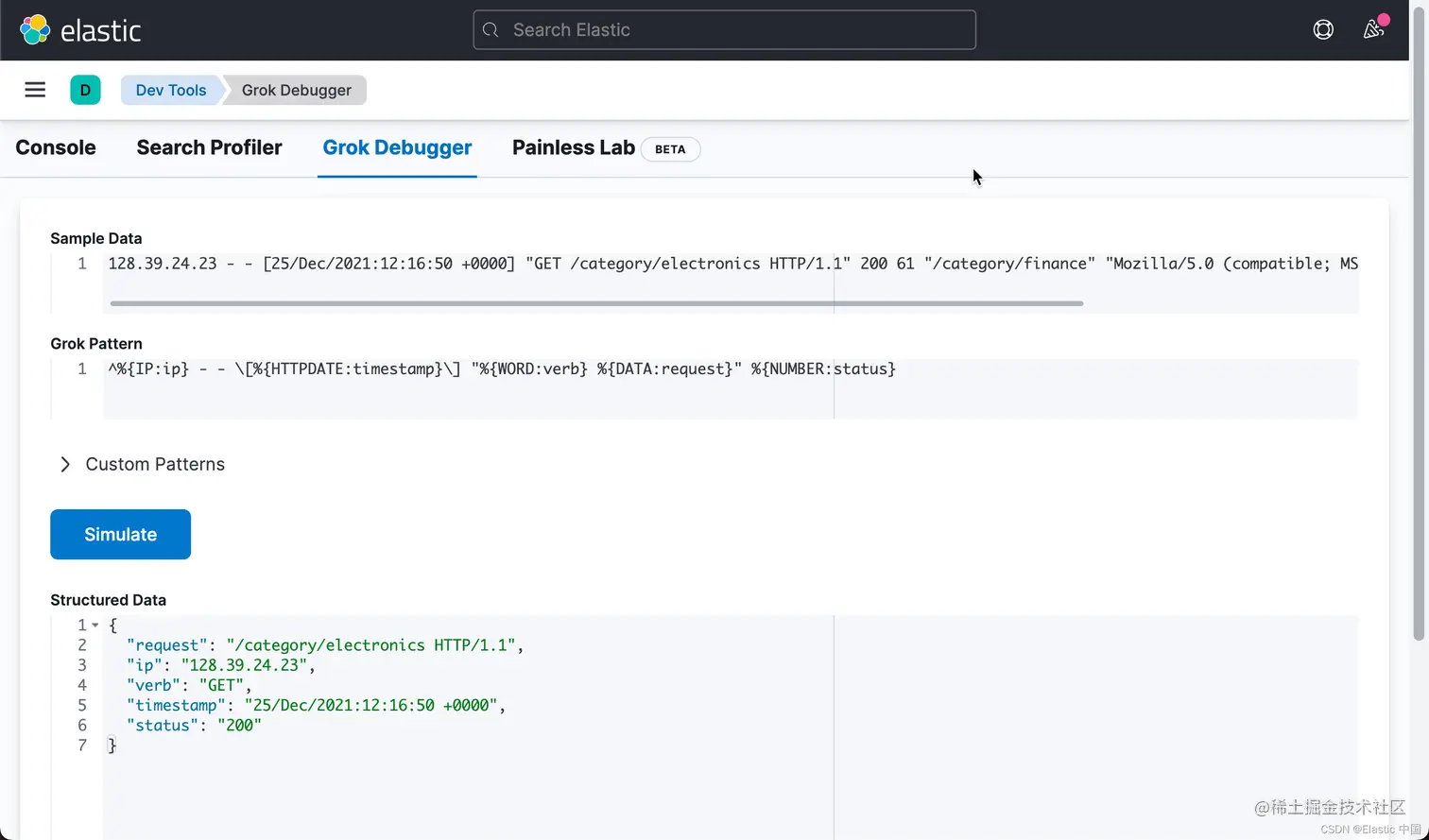Click the "128.39.24.23" ip value in output
1429x840 pixels.
[244, 665]
